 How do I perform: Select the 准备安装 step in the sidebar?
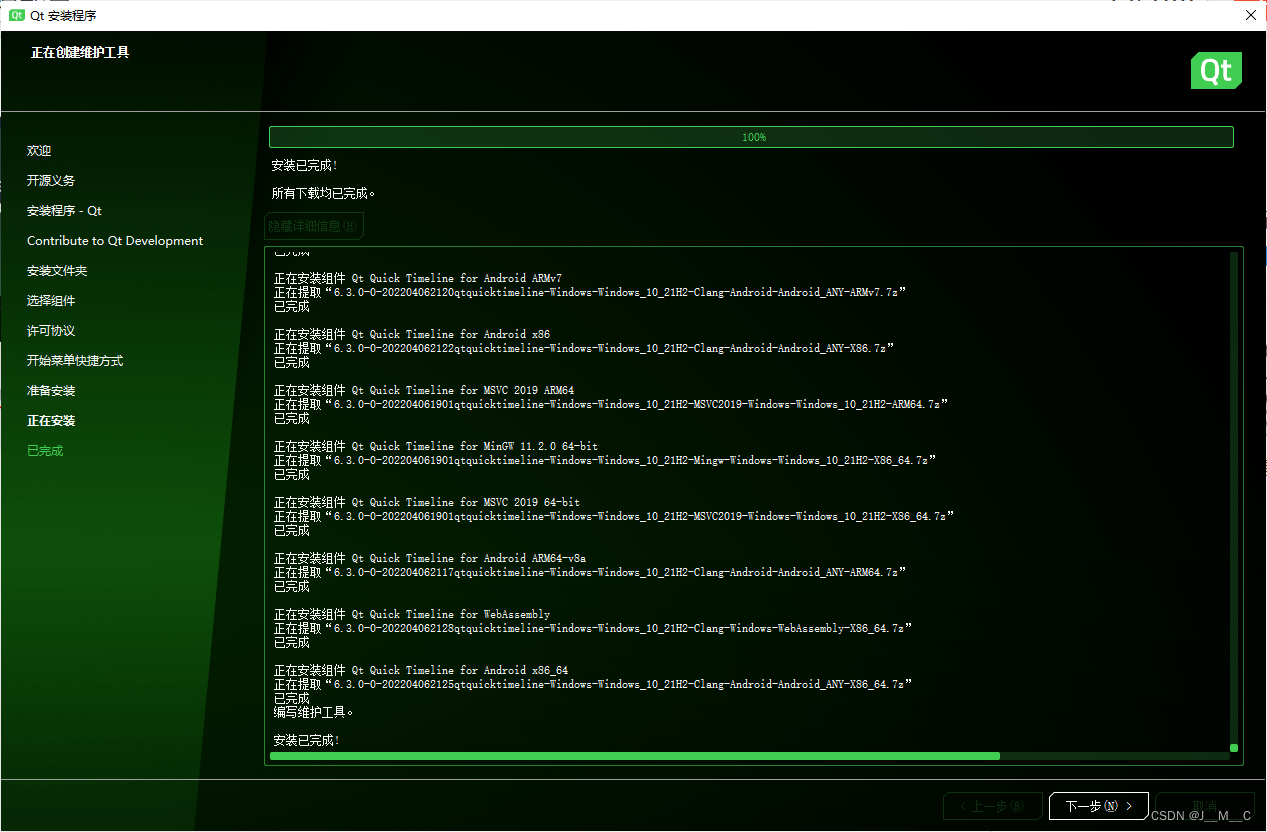pyautogui.click(x=51, y=391)
